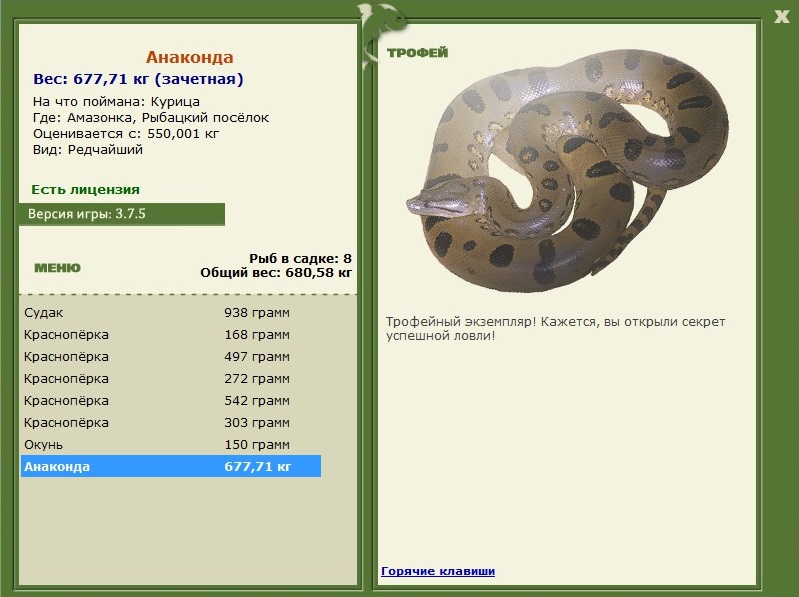Select the Краснопёрка 542 грамм row
The width and height of the screenshot is (799, 597).
171,400
